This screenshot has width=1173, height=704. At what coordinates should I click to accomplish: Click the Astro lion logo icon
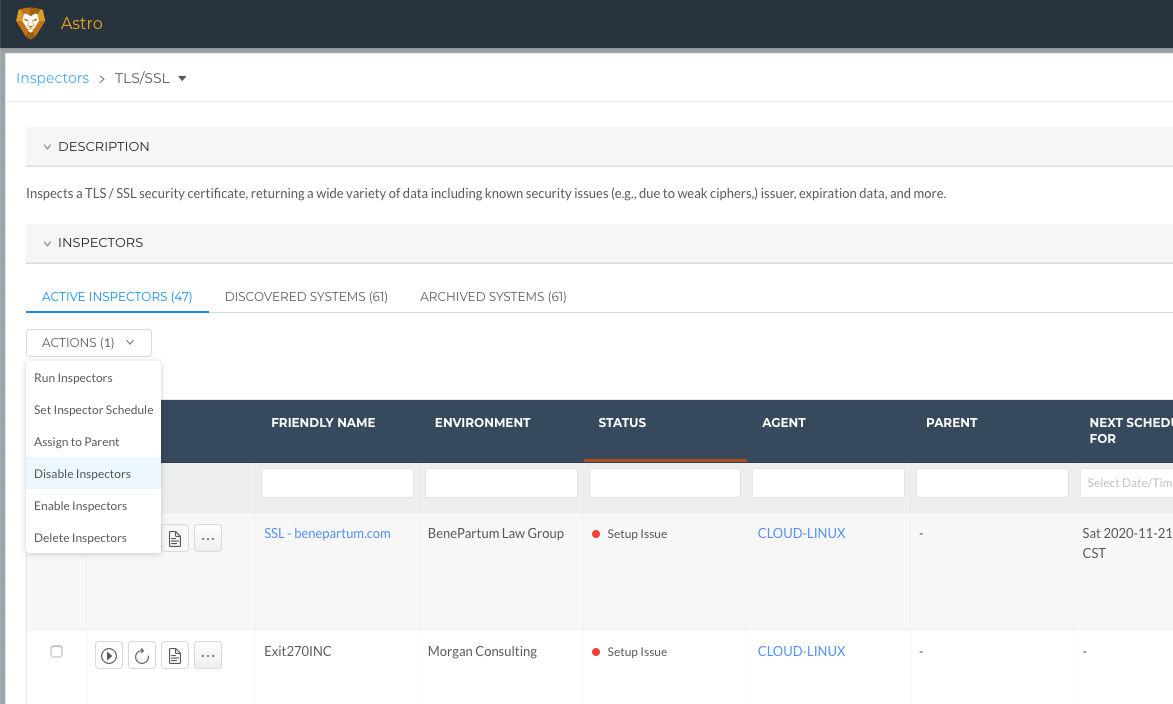pos(31,23)
